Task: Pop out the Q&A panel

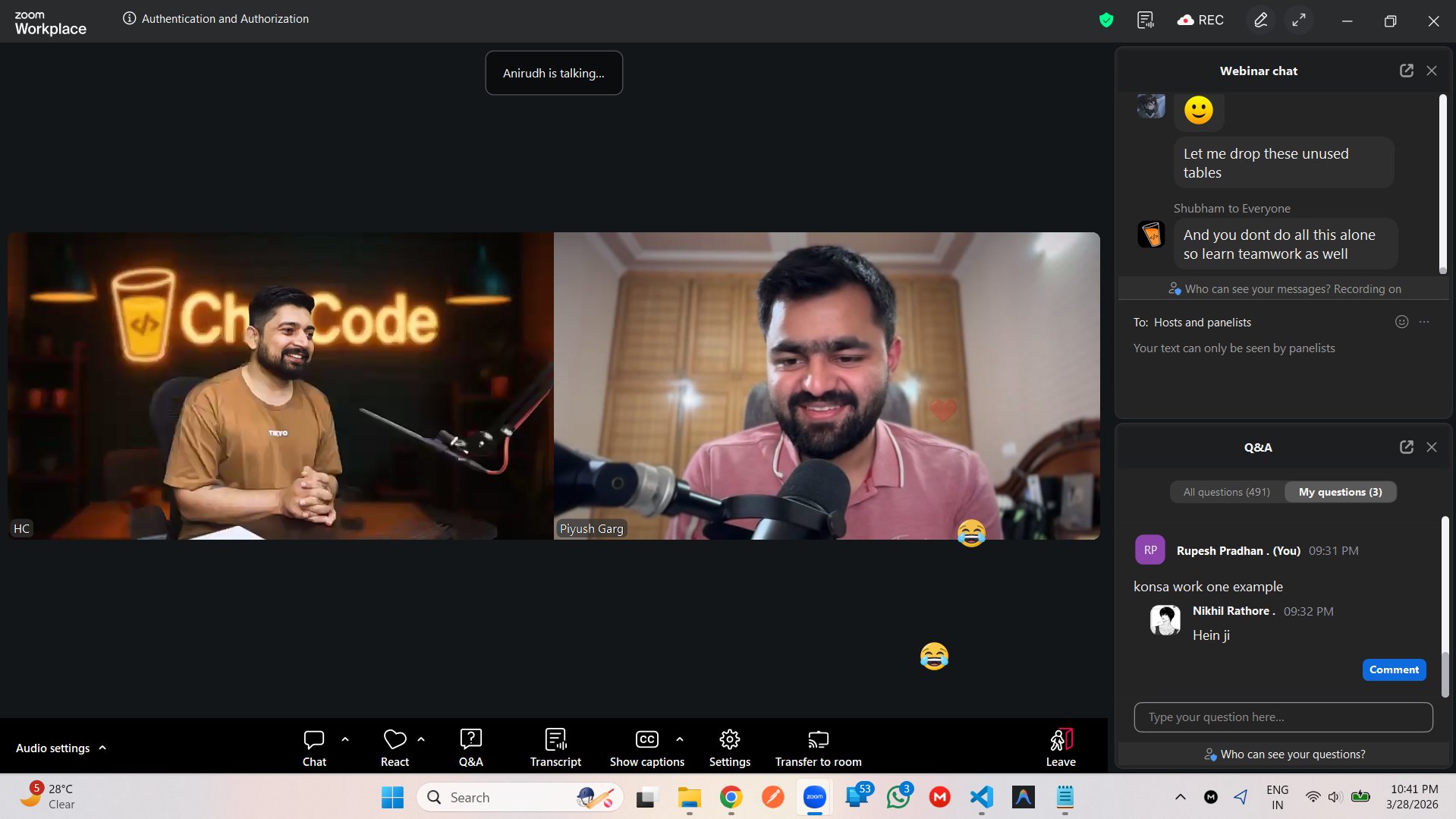Action: (x=1407, y=447)
